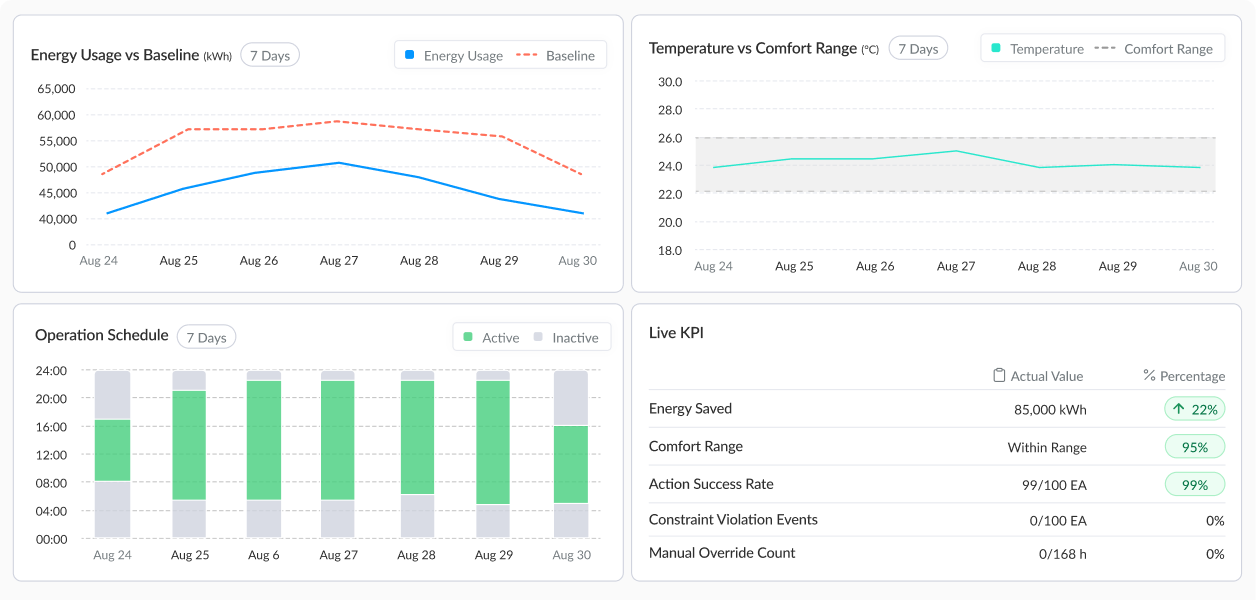
Task: Select the Manual Override Count row label
Action: pyautogui.click(x=722, y=553)
